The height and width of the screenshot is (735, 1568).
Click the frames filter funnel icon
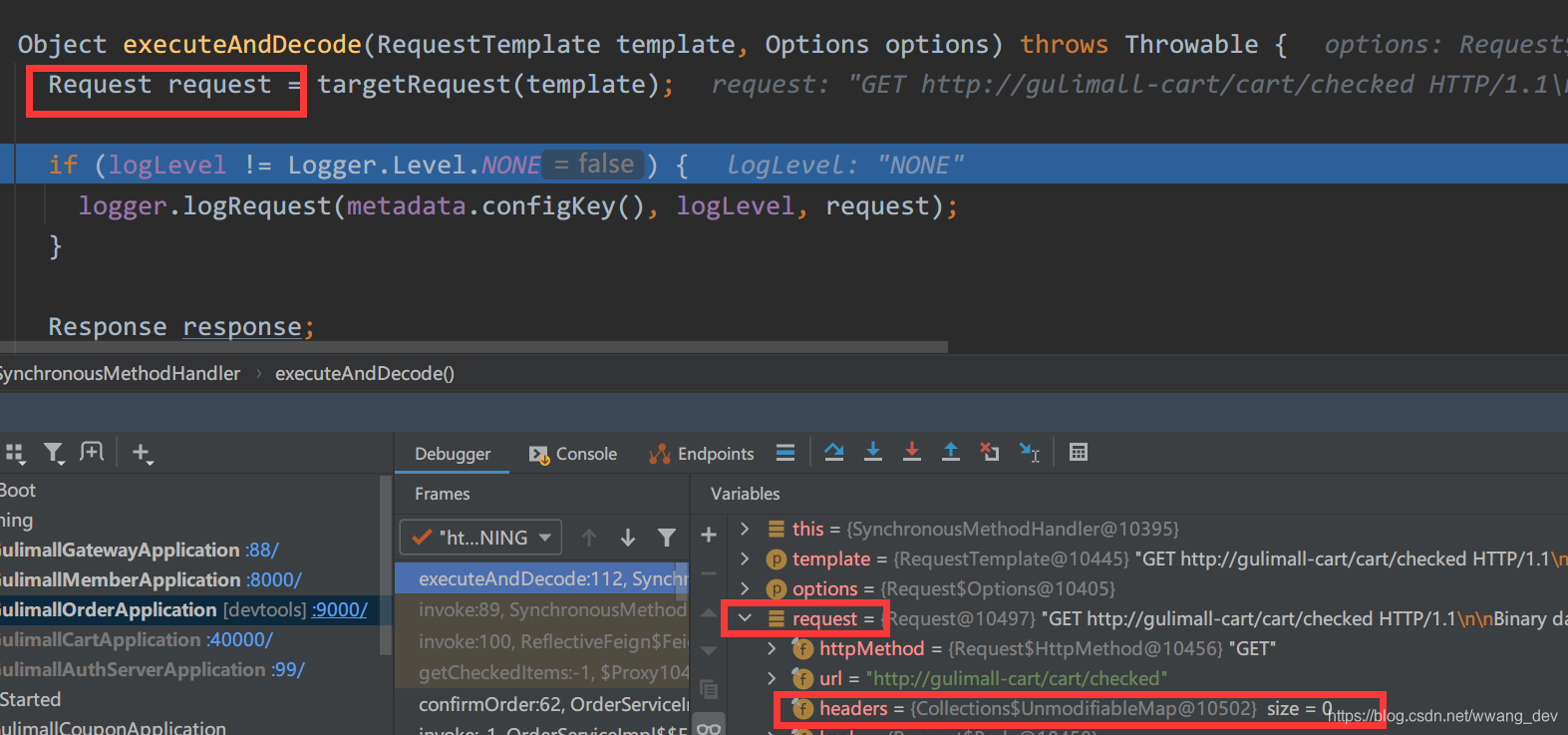point(667,538)
